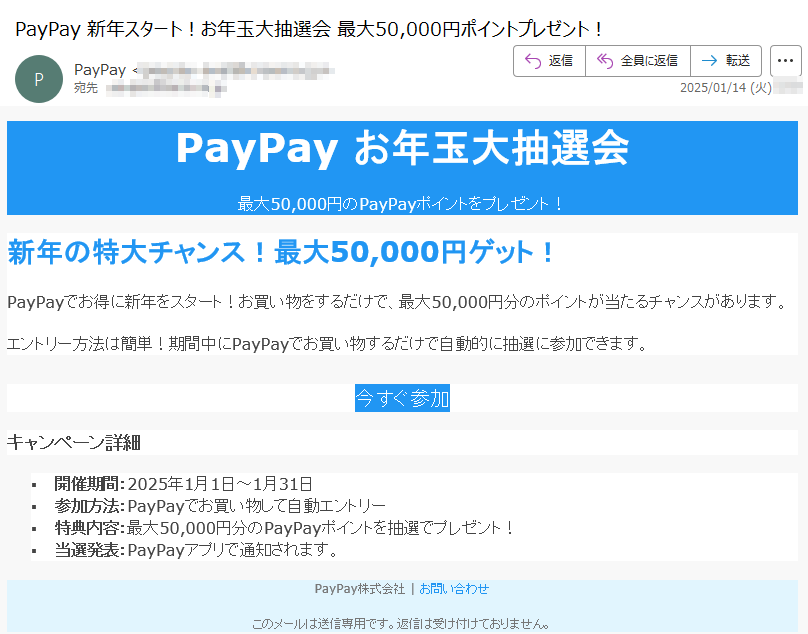808x634 pixels.
Task: Click the 特典内容 bullet line
Action: click(285, 528)
